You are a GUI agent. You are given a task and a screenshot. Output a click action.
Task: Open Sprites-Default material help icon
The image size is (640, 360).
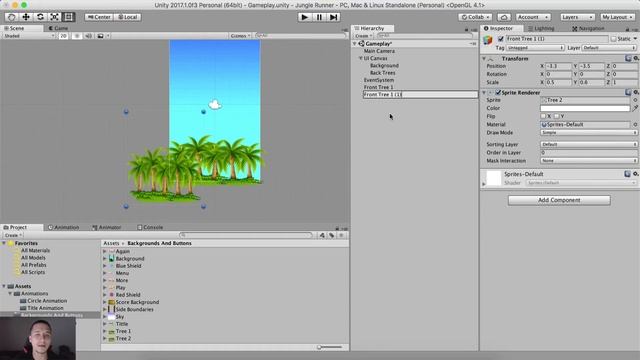point(627,174)
